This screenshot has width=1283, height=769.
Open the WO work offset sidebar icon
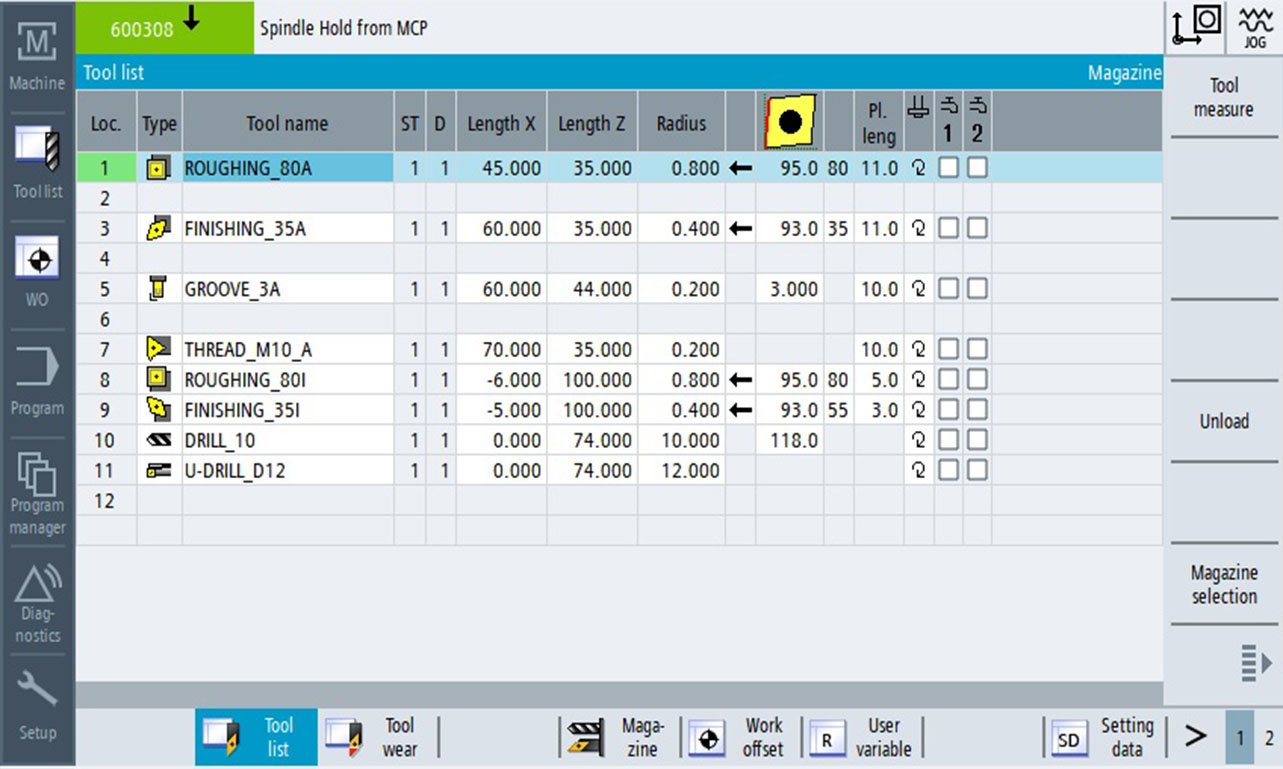(x=37, y=270)
